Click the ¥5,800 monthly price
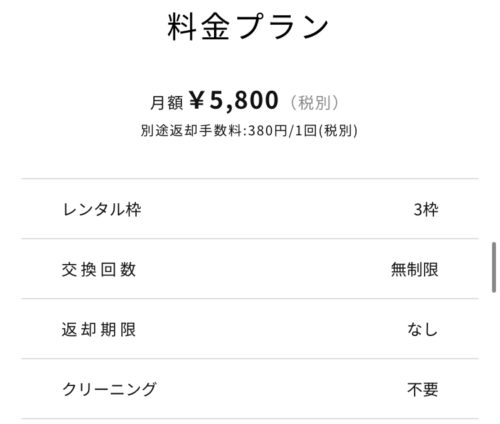 coord(234,100)
